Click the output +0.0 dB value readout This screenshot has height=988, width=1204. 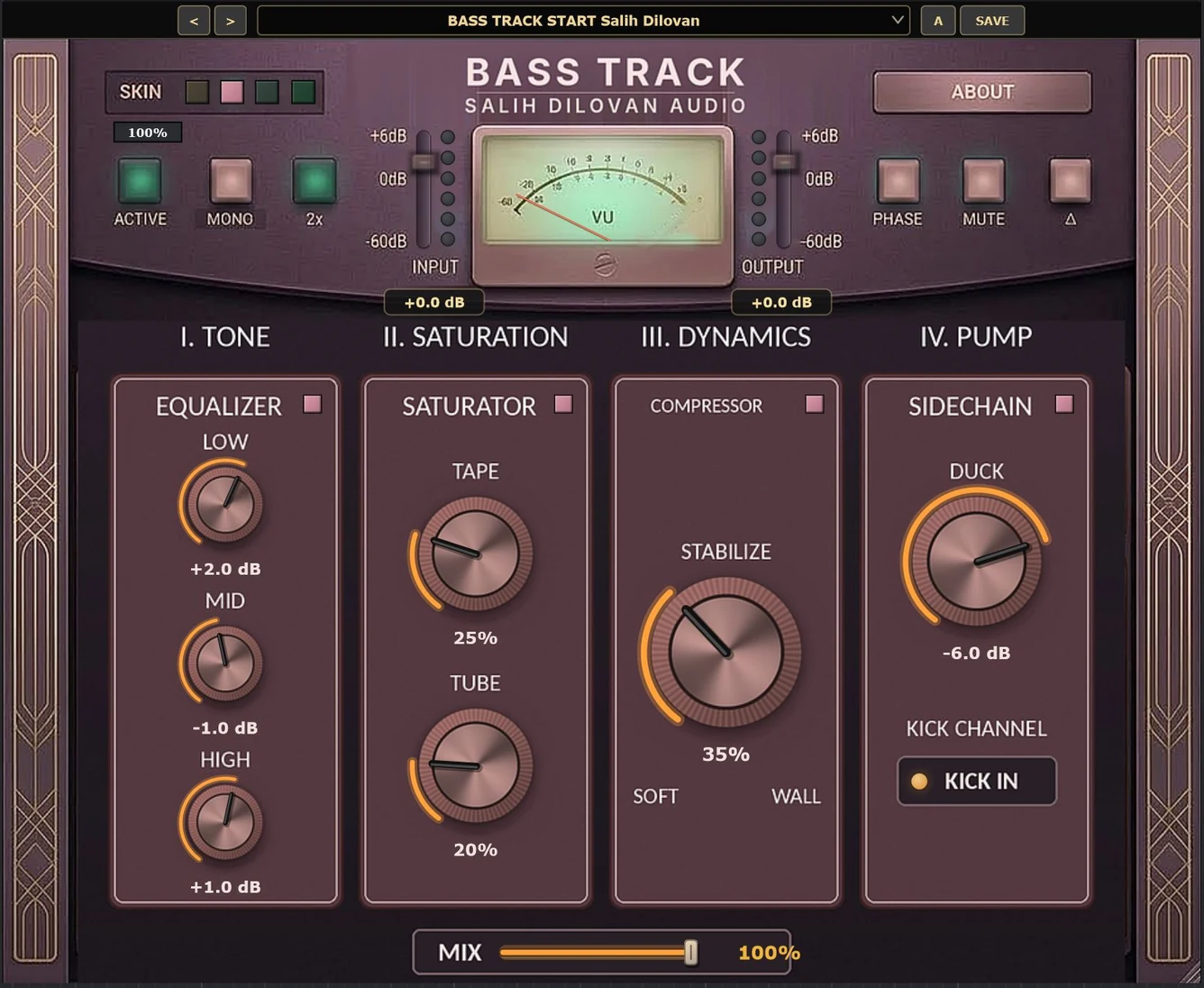(x=781, y=303)
